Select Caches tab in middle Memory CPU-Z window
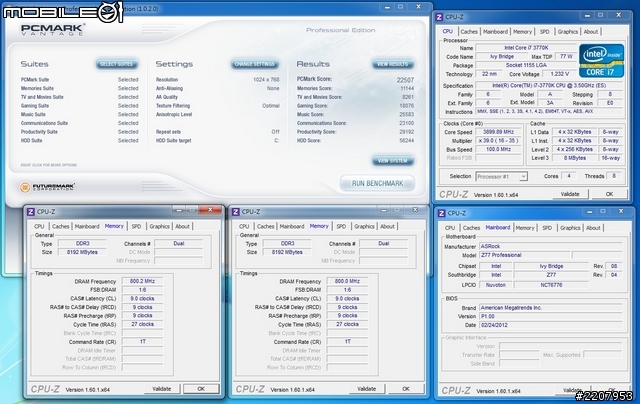Image resolution: width=640 pixels, height=404 pixels. 265,226
